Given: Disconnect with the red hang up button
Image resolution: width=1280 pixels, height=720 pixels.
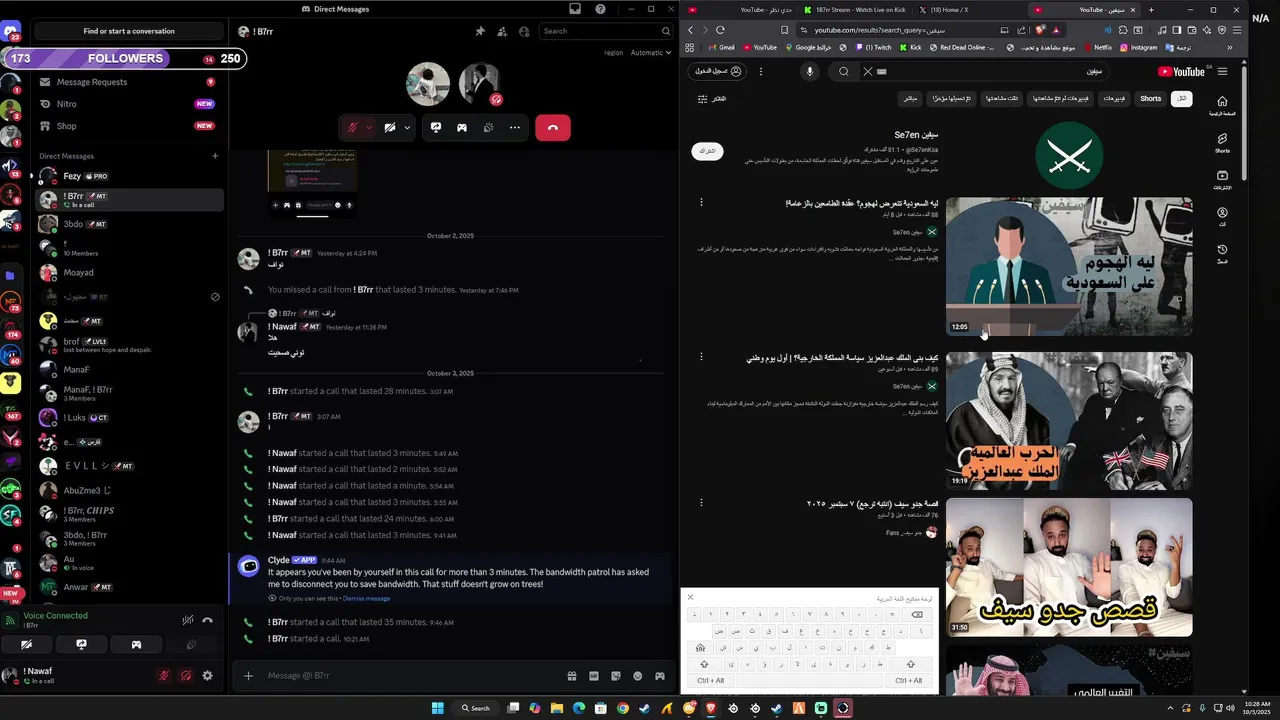Looking at the screenshot, I should coord(553,127).
